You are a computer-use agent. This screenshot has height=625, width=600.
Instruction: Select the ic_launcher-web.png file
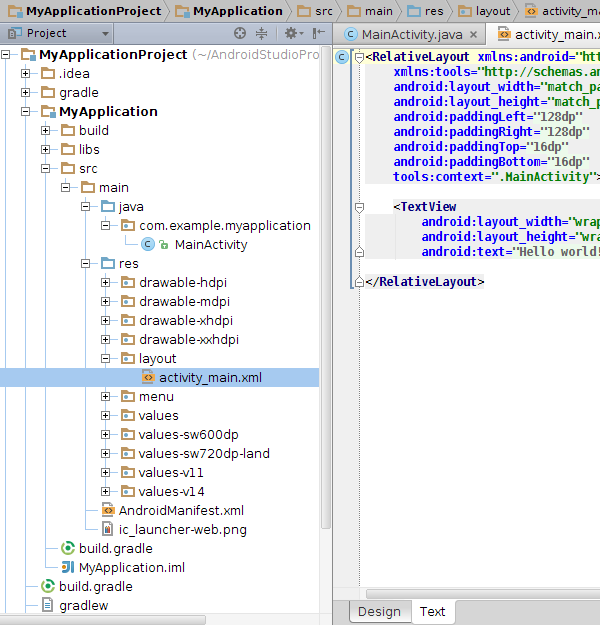[182, 529]
